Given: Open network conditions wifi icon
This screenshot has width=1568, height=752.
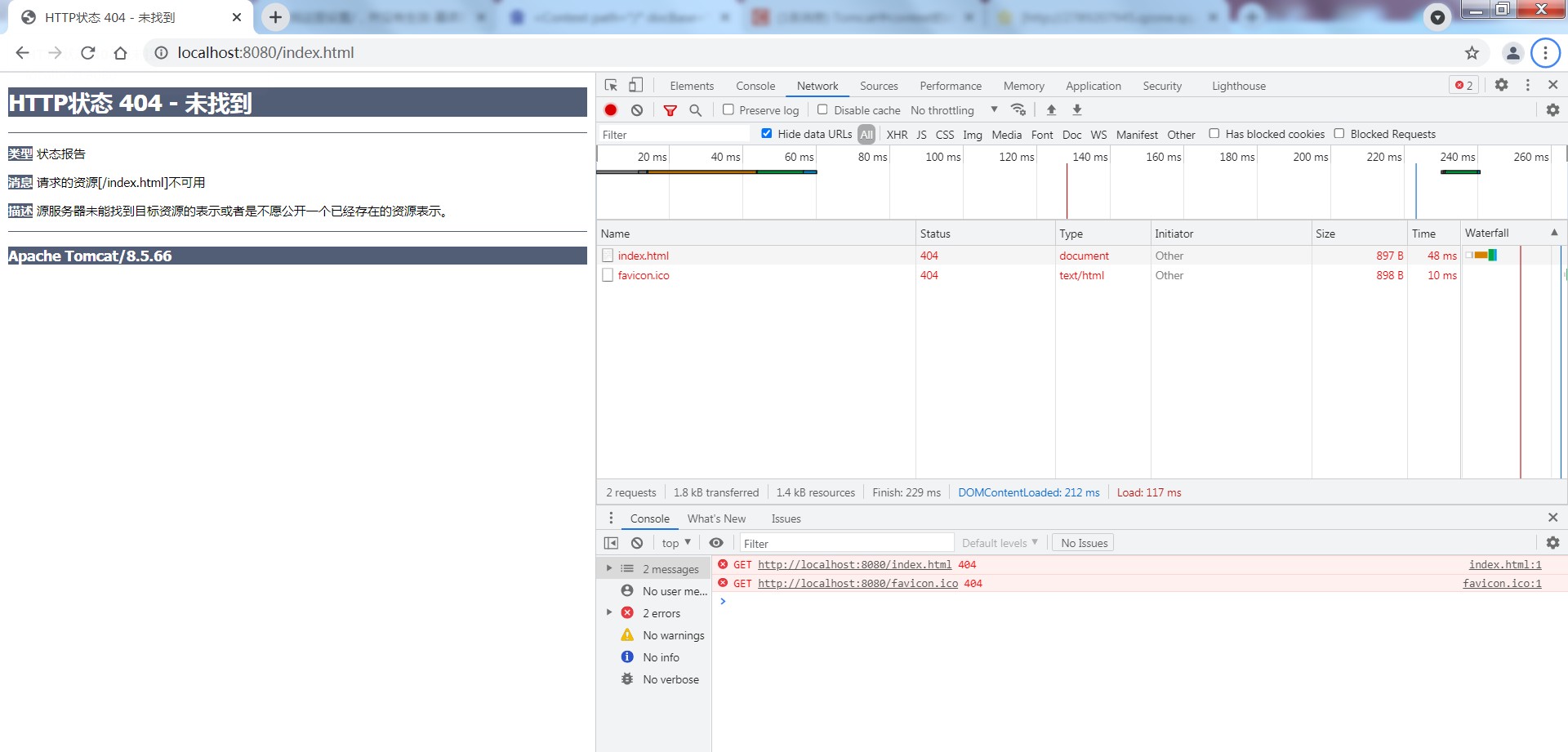Looking at the screenshot, I should point(1018,109).
